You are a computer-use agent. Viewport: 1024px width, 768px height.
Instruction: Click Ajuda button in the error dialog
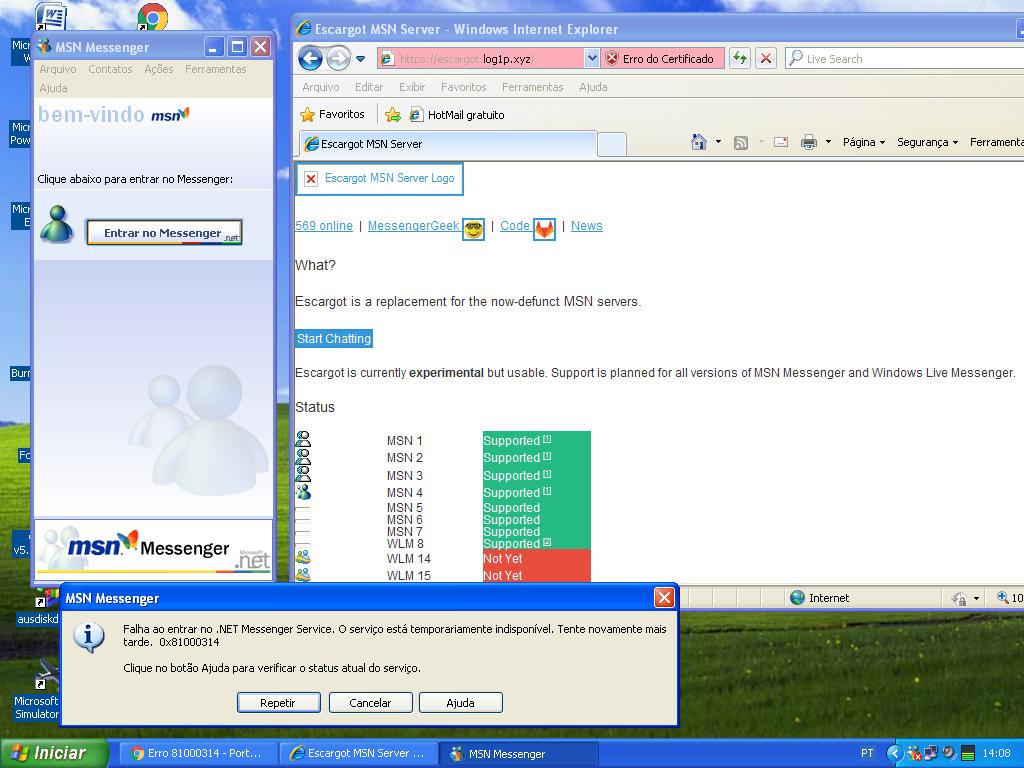click(460, 703)
